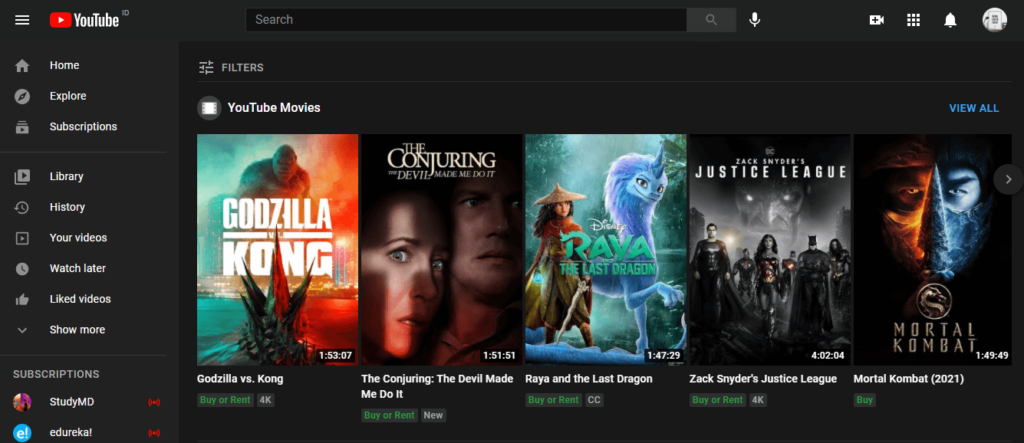Image resolution: width=1024 pixels, height=443 pixels.
Task: Click Buy or Rent under Godzilla vs. Kong
Action: tap(225, 400)
